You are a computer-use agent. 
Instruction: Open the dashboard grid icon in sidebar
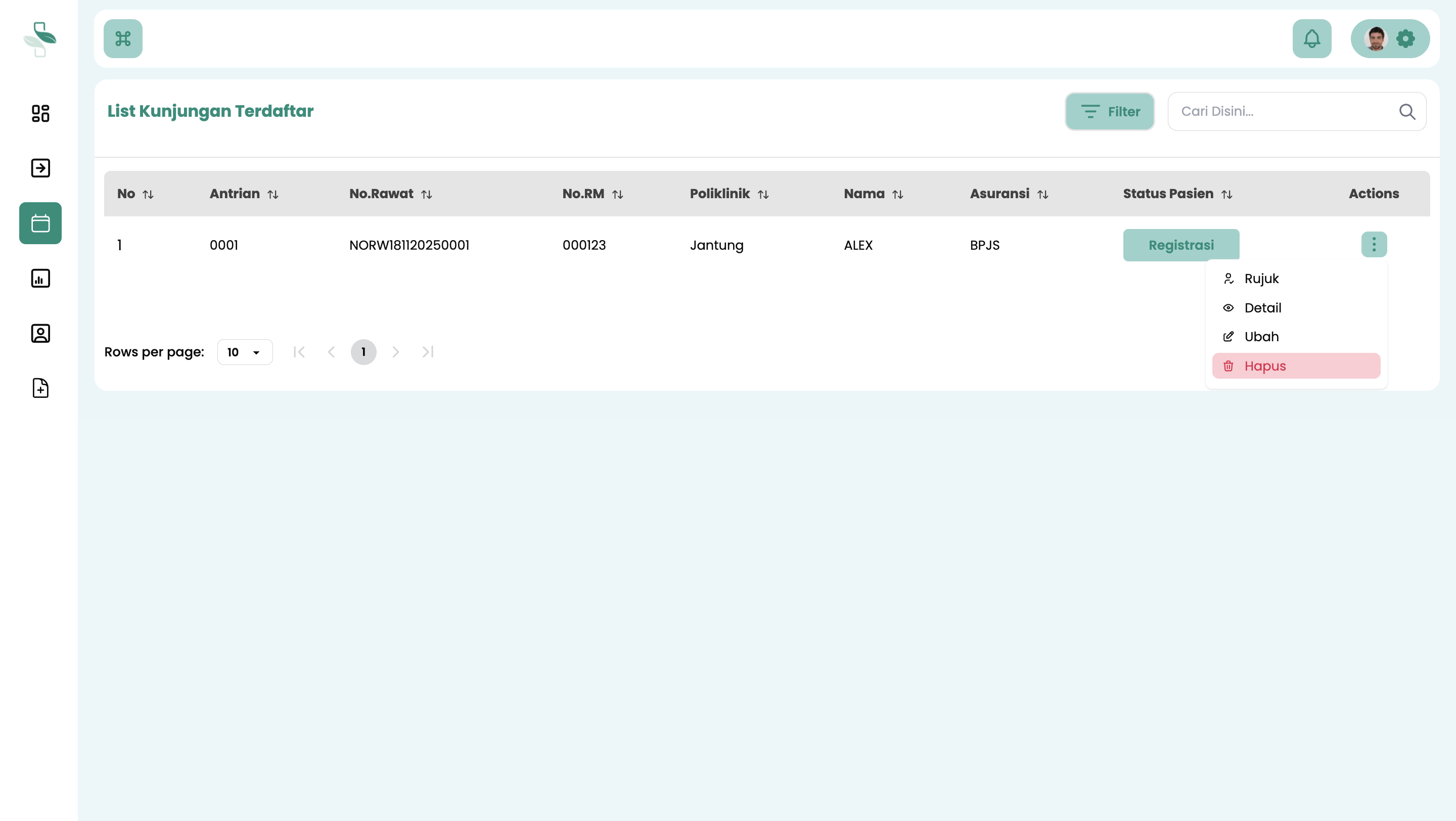(x=40, y=113)
